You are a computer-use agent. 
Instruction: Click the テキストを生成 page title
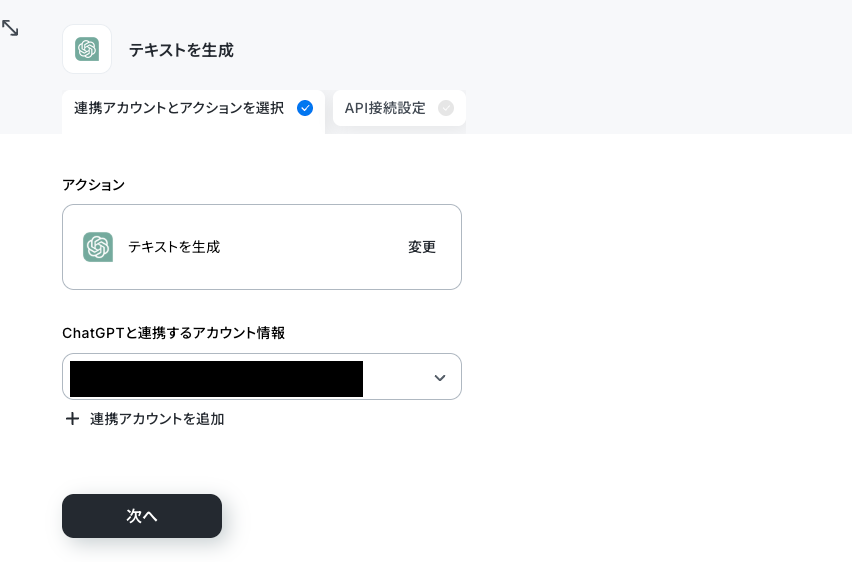[181, 50]
